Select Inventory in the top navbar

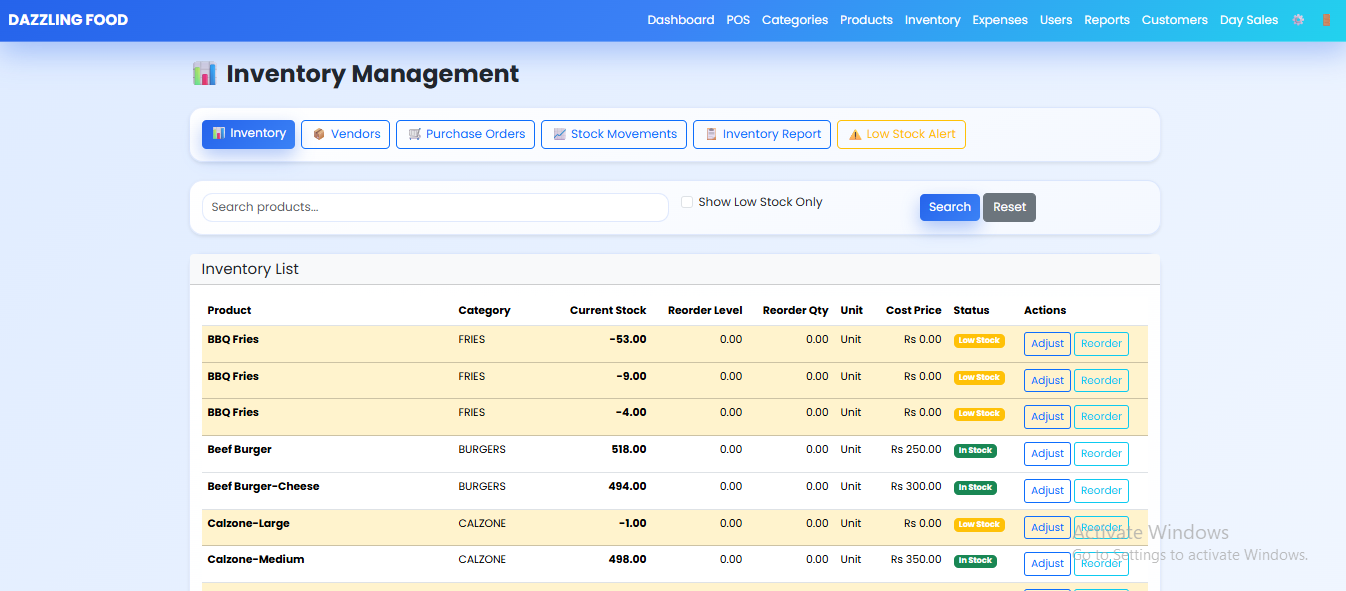pyautogui.click(x=932, y=20)
